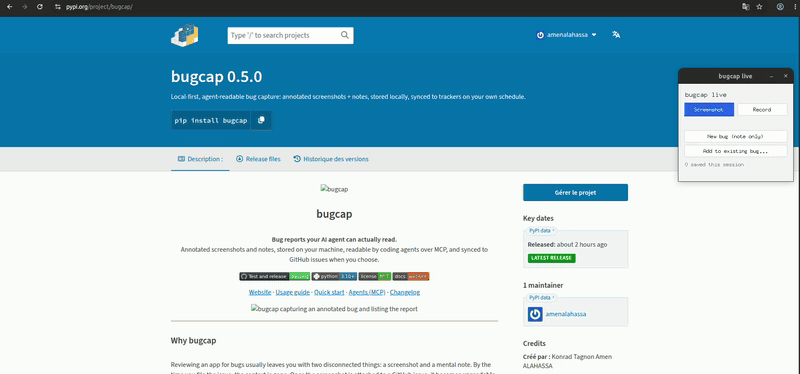Click the magnifier search icon

[345, 35]
